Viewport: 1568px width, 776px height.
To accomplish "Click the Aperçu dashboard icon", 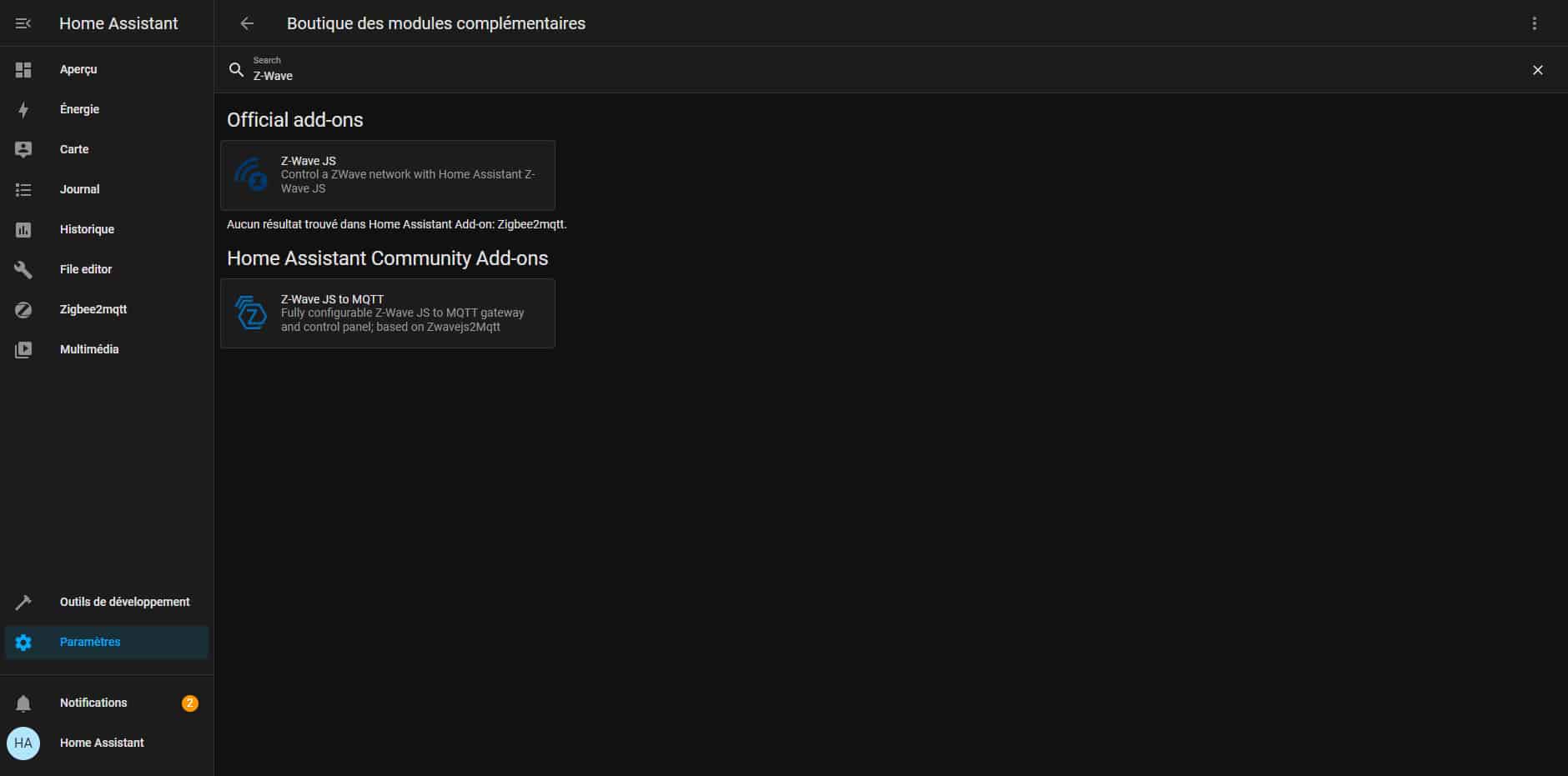I will (23, 70).
